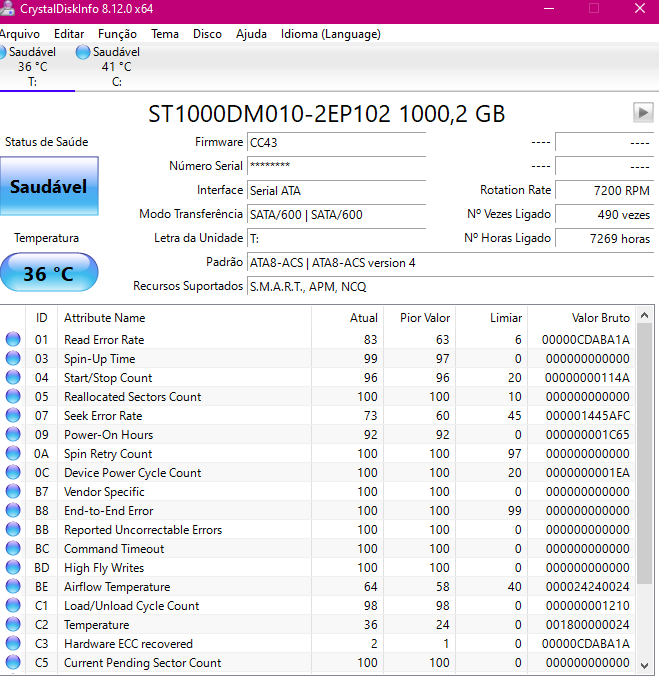Click status orb for Hardware ECC recovered

(13, 643)
